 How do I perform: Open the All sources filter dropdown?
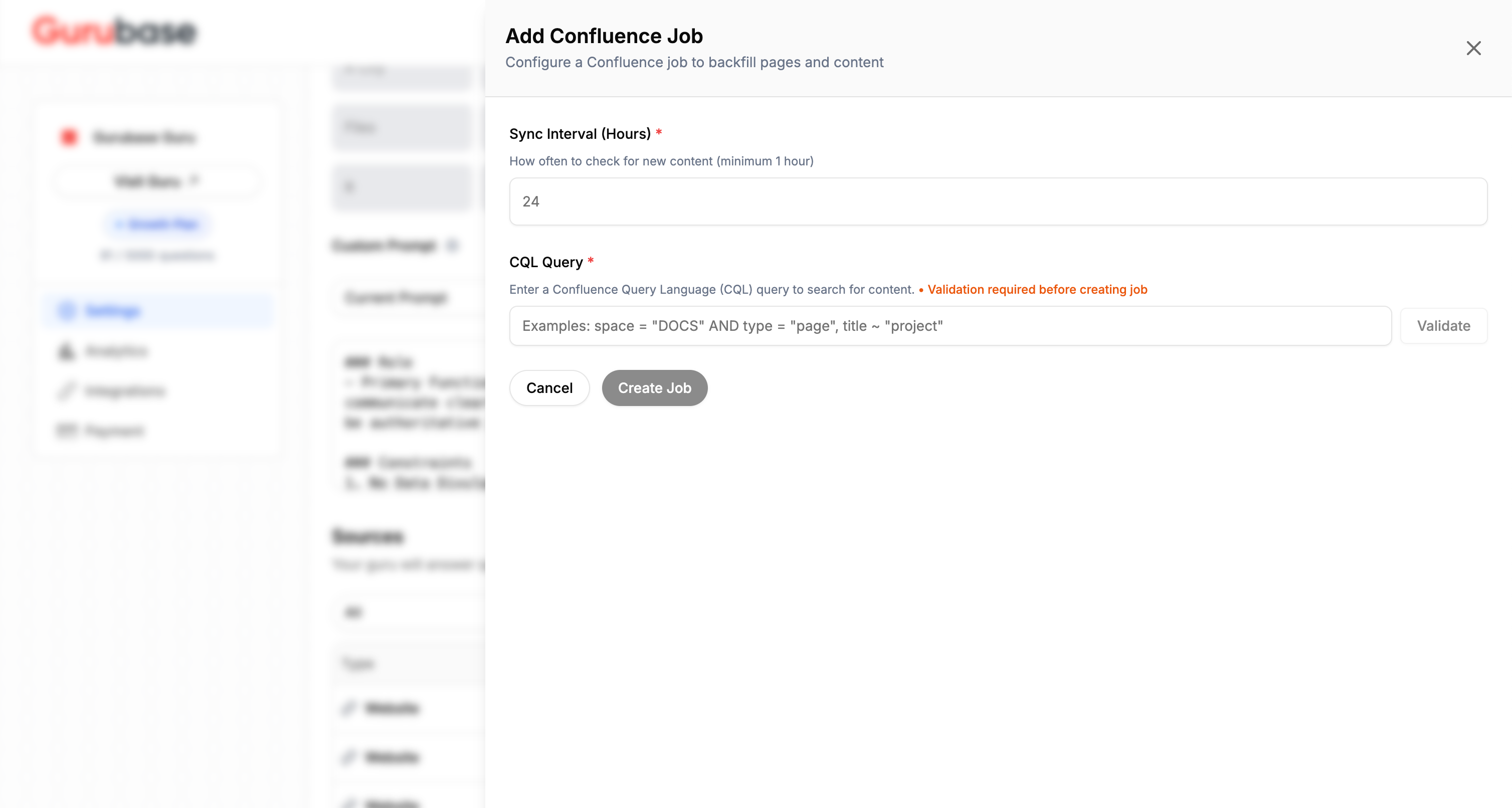(410, 613)
